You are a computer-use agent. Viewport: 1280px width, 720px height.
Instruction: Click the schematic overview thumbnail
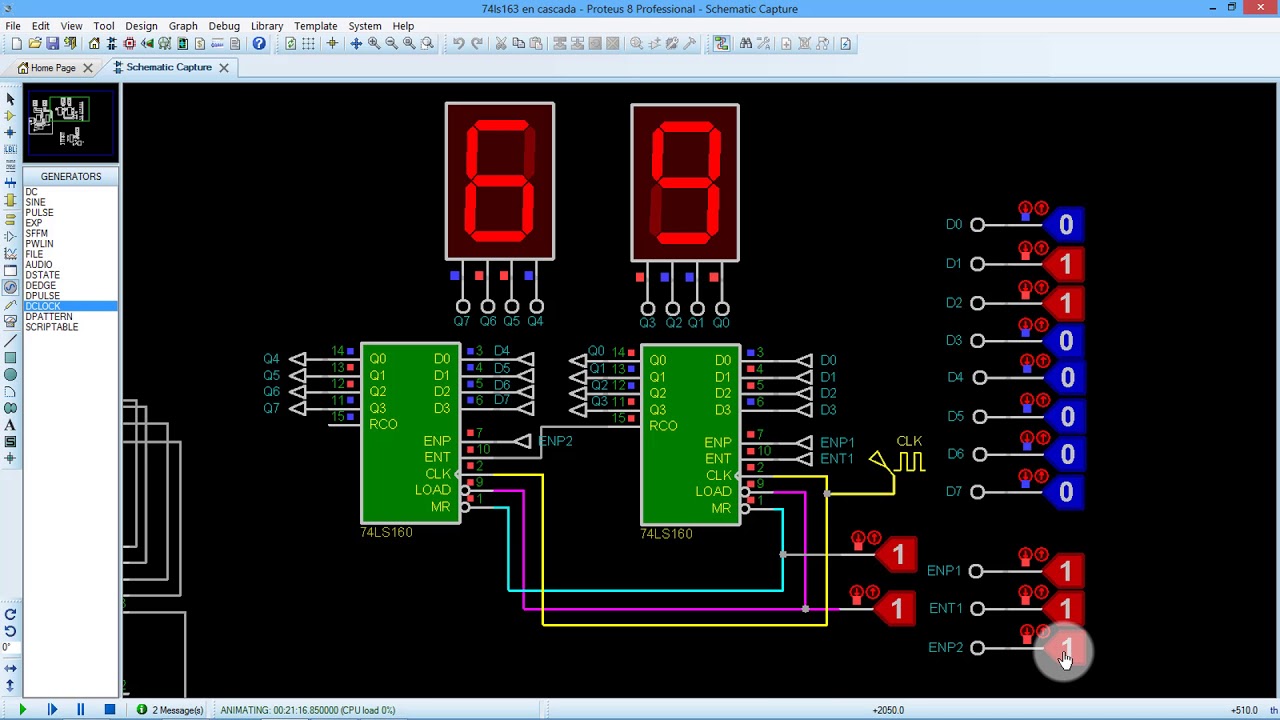point(71,124)
